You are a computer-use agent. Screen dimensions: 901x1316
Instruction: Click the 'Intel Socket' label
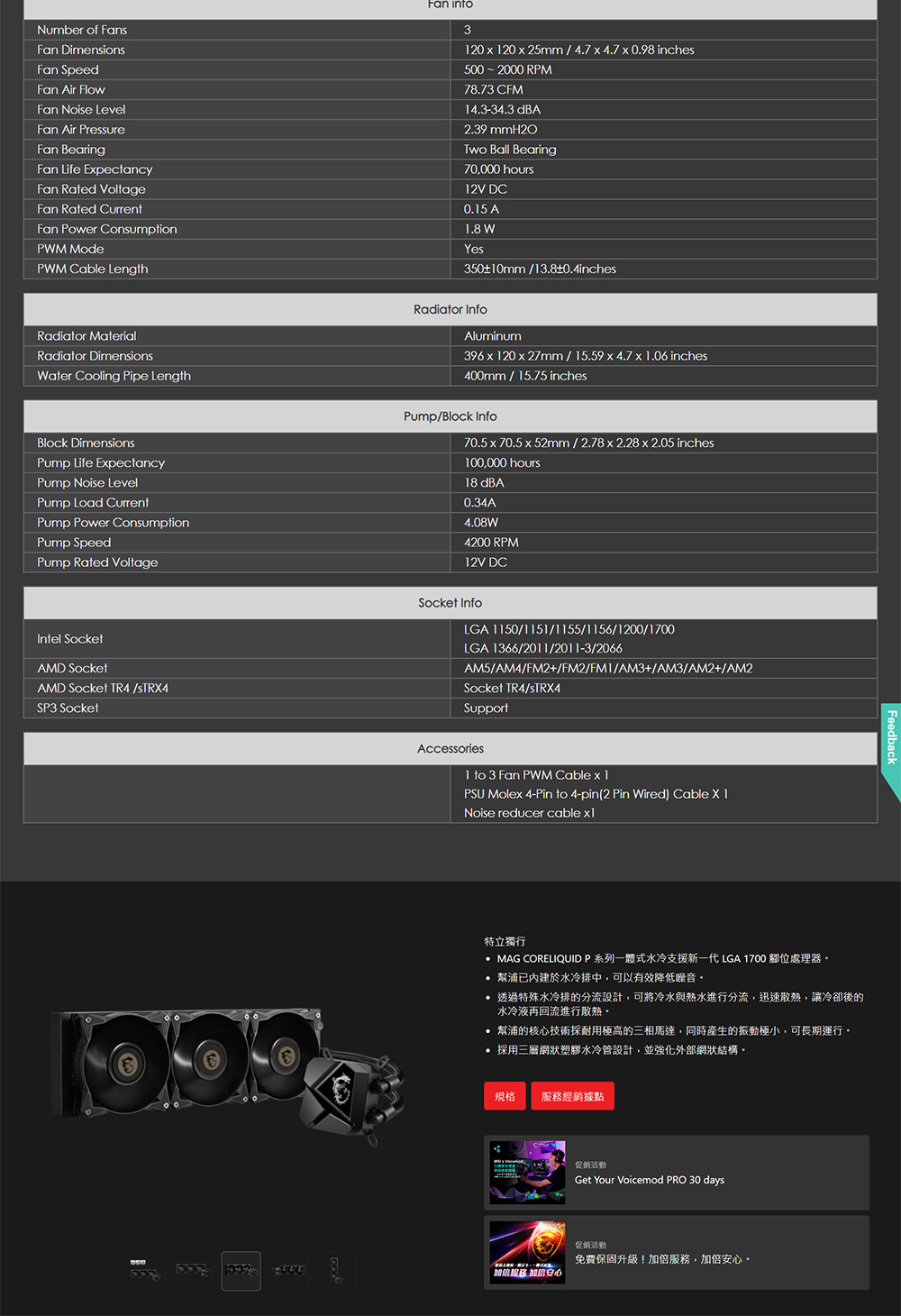click(70, 638)
